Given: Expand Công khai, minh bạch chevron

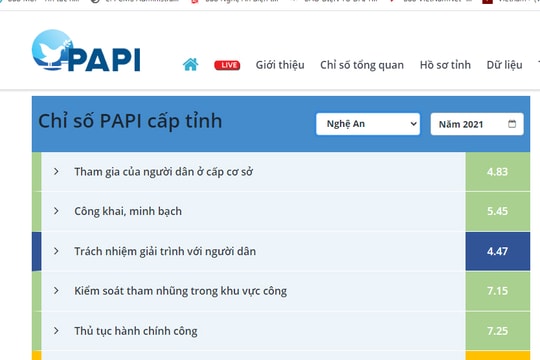Looking at the screenshot, I should point(56,211).
